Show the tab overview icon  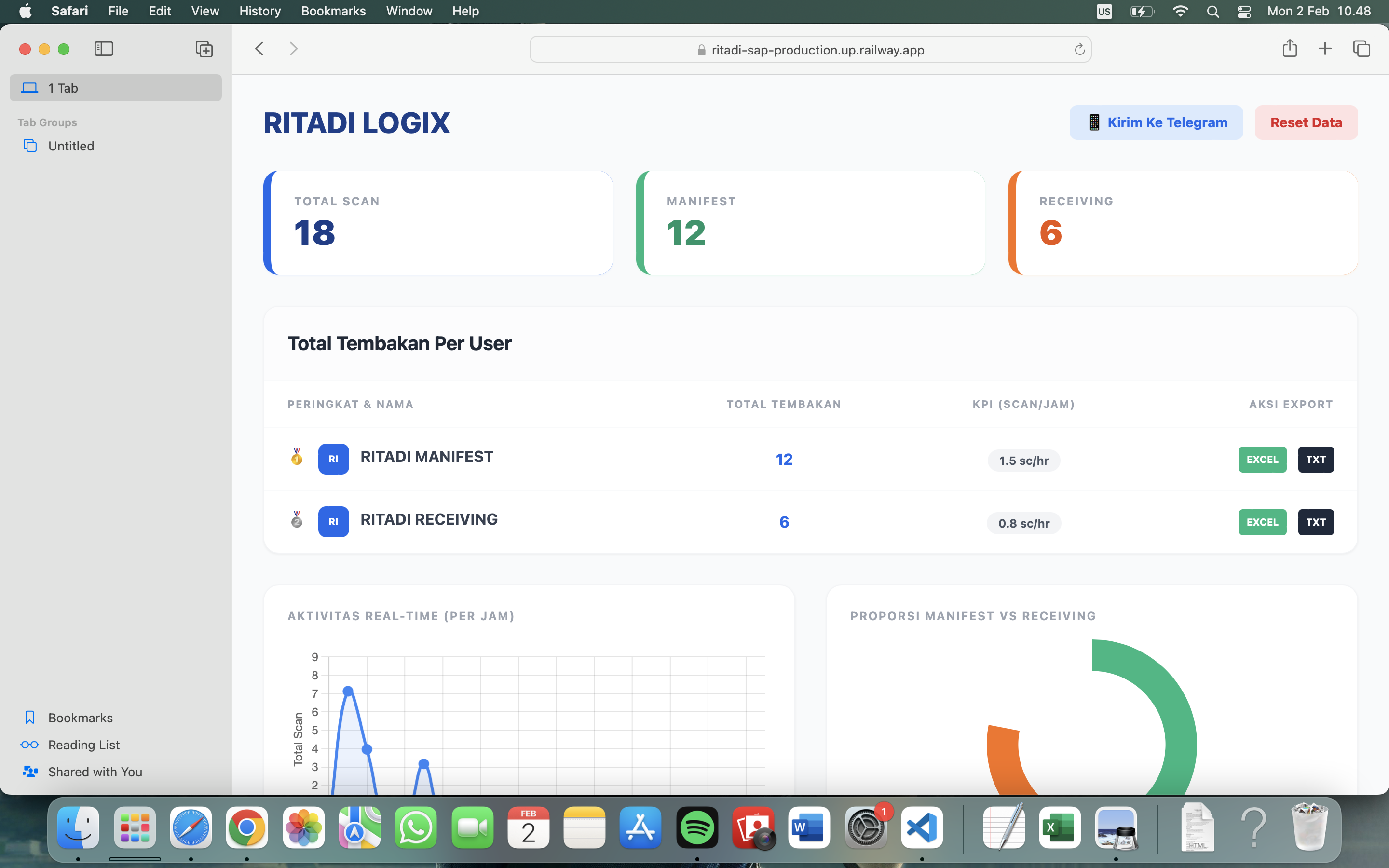(1362, 49)
